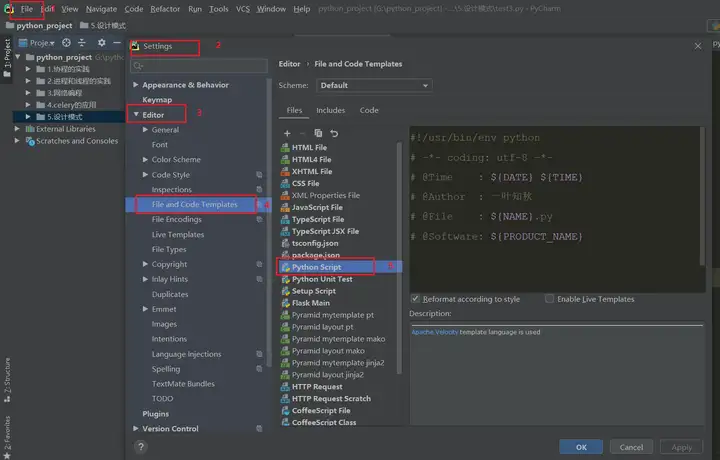Close the Settings dialog
This screenshot has width=720, height=460.
[x=698, y=46]
